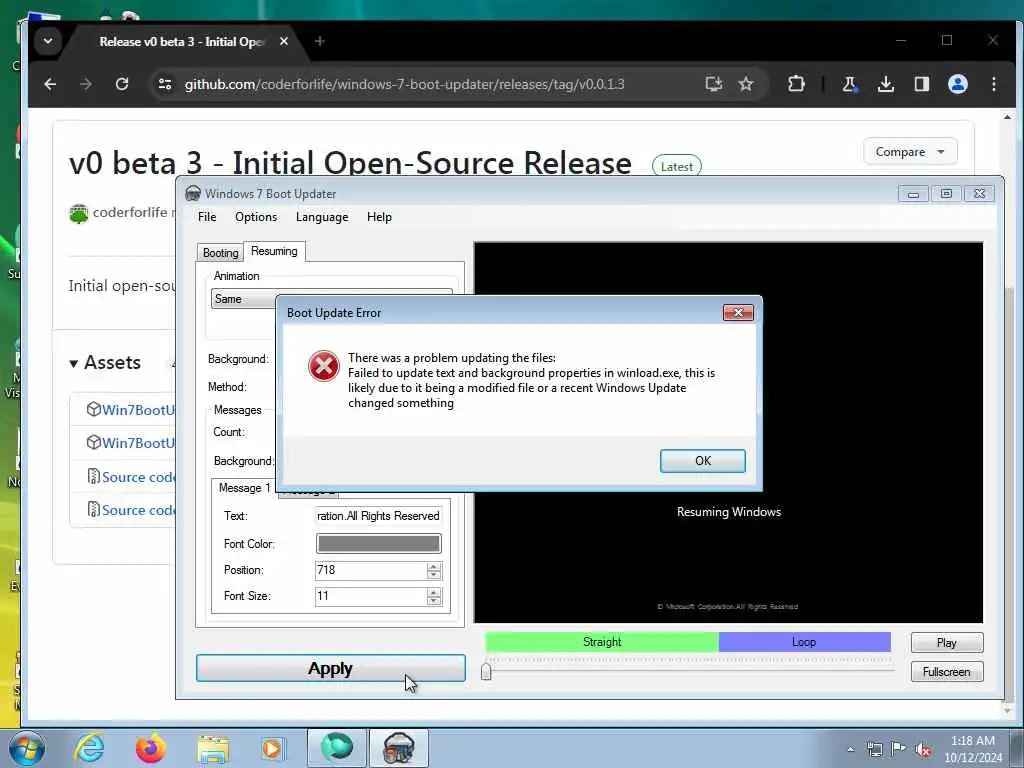Open the Compare dropdown on GitHub
This screenshot has height=768, width=1024.
pyautogui.click(x=910, y=152)
